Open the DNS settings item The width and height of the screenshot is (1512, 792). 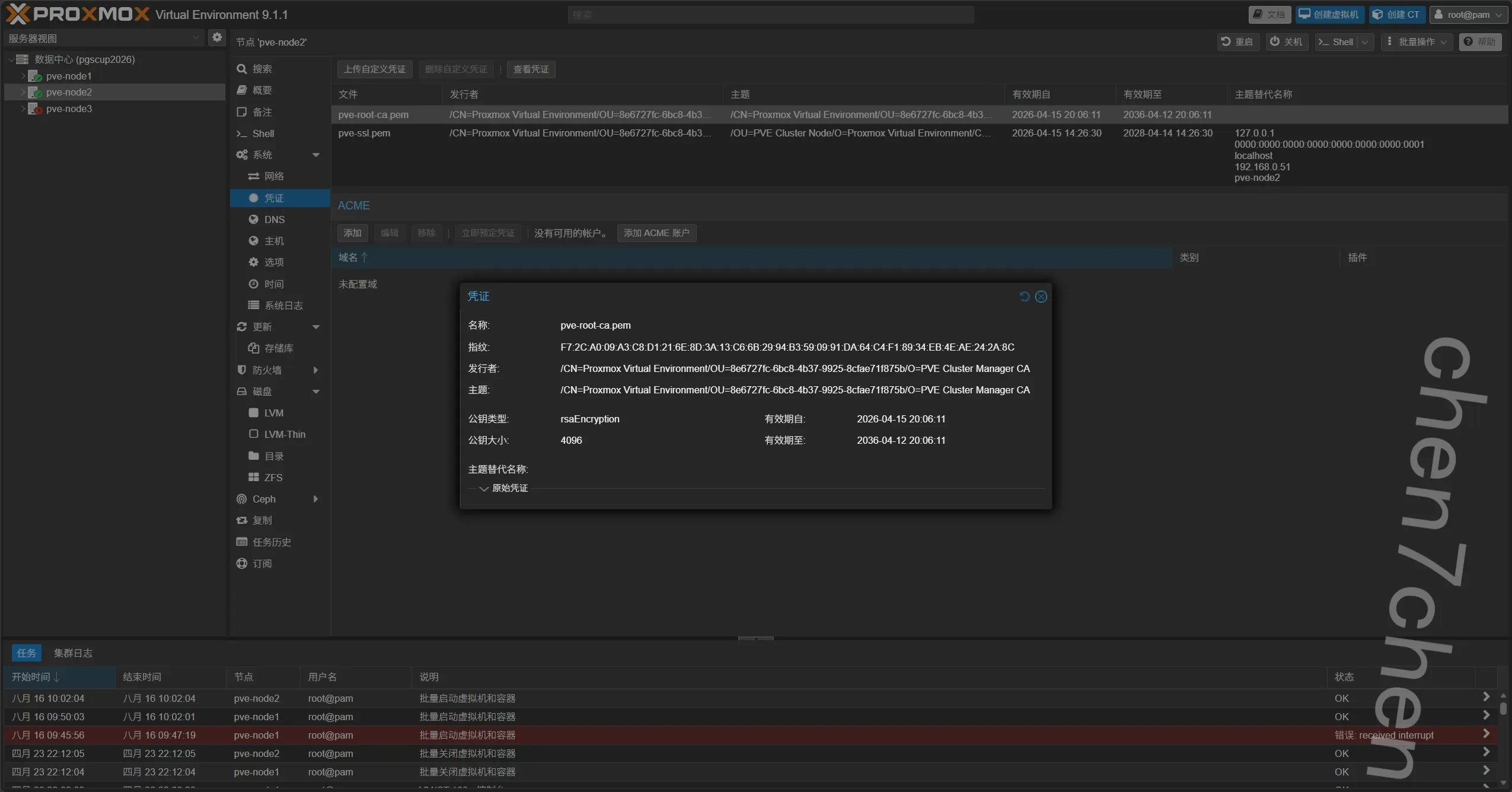280,220
